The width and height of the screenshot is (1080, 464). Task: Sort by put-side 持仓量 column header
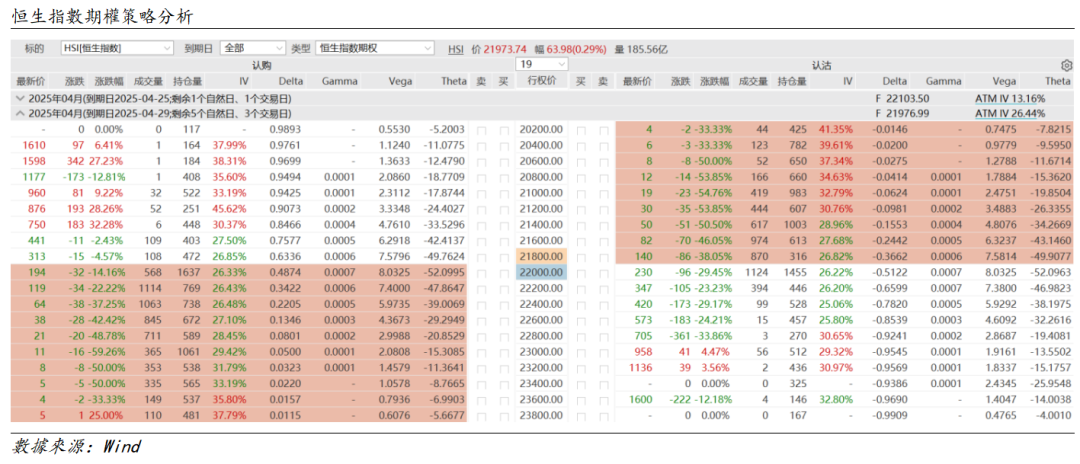tap(792, 81)
